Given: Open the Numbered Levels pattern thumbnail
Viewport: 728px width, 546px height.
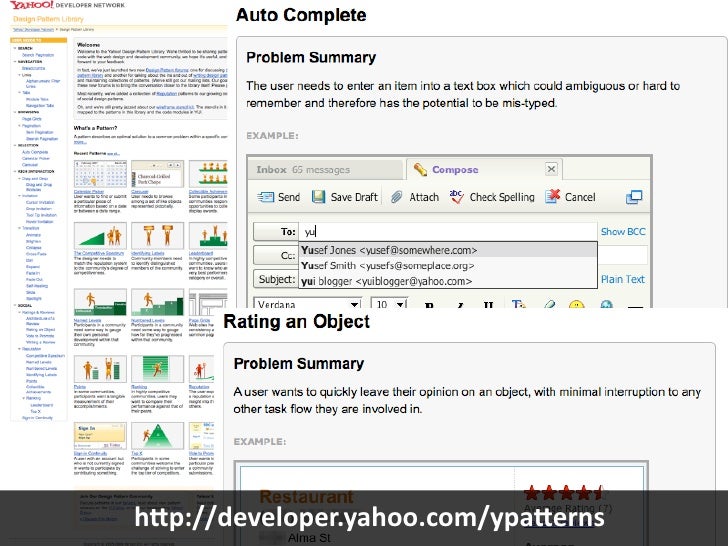Looking at the screenshot, I should click(157, 302).
